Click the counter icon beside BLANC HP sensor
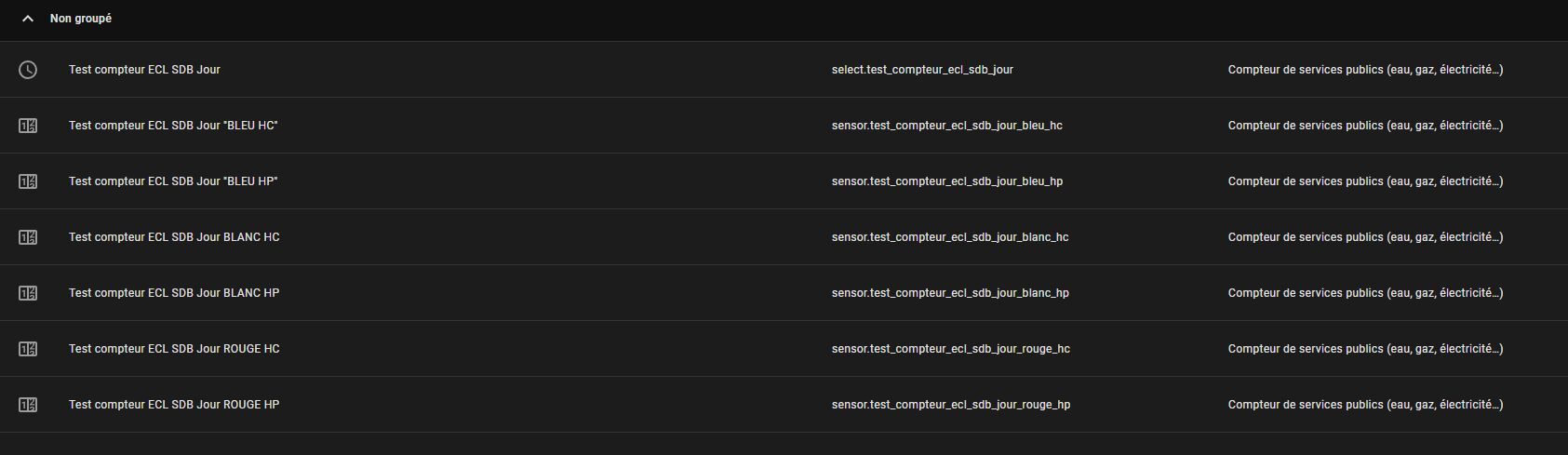 pos(28,293)
